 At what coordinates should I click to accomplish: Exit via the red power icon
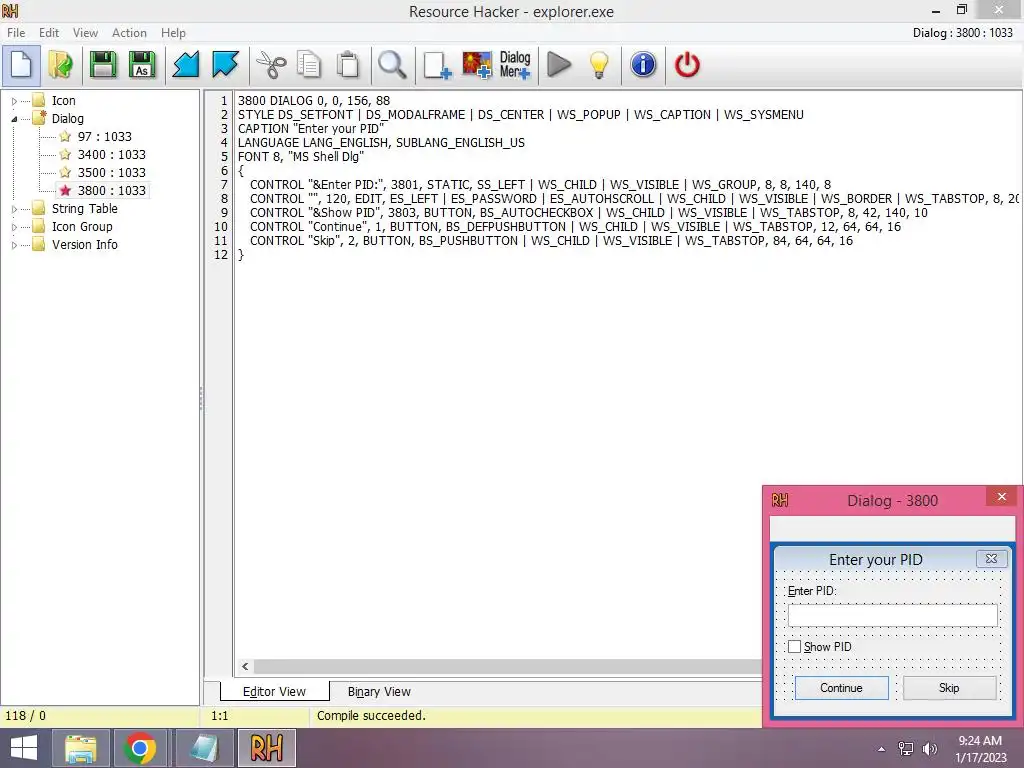coord(687,65)
